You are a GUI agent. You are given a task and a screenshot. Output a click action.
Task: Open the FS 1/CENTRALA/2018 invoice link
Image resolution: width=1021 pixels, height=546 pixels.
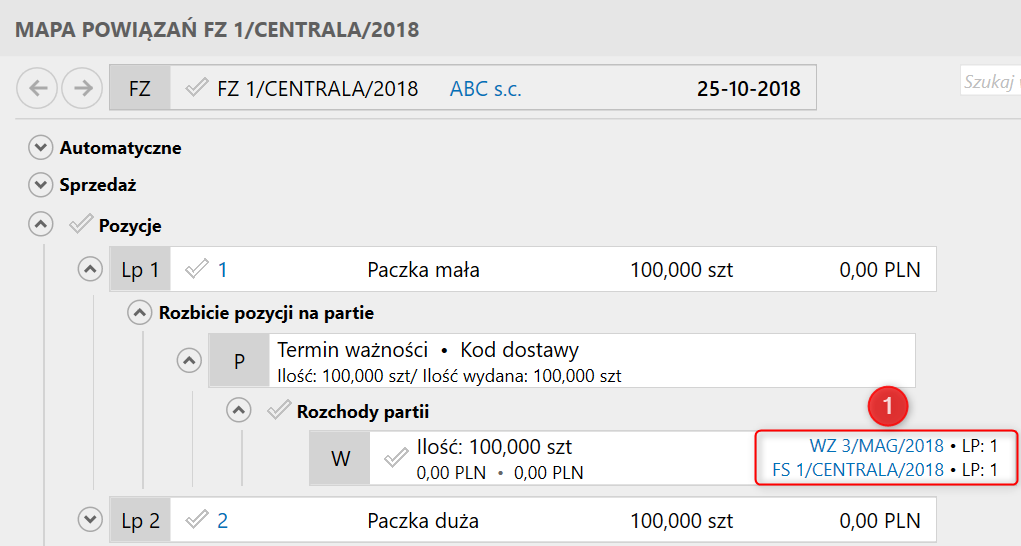coord(858,469)
